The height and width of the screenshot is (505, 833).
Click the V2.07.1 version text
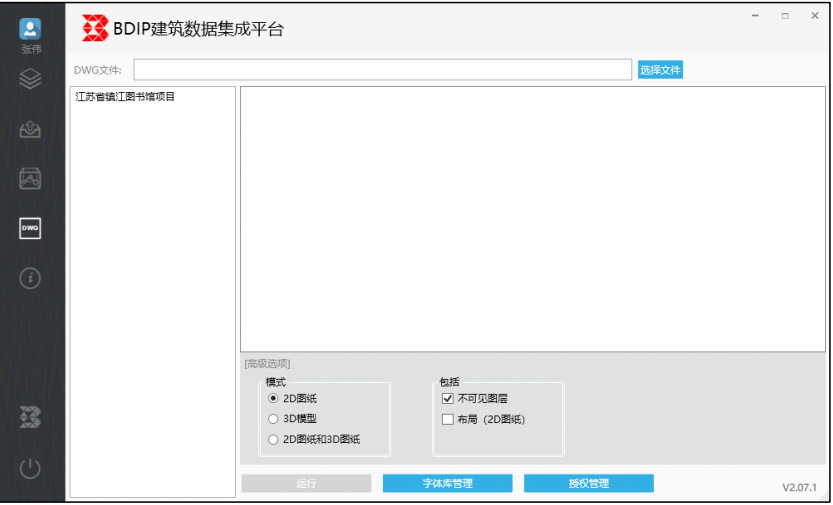click(800, 487)
